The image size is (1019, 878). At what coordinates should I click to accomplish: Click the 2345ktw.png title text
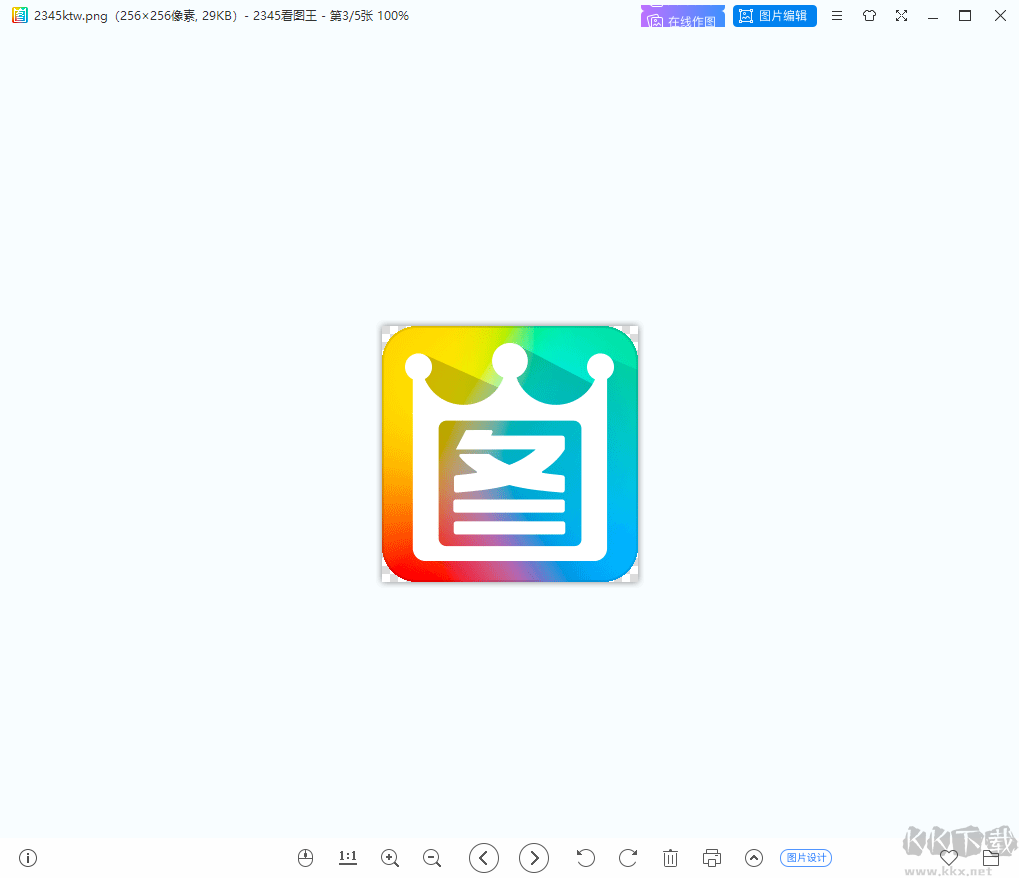[71, 16]
